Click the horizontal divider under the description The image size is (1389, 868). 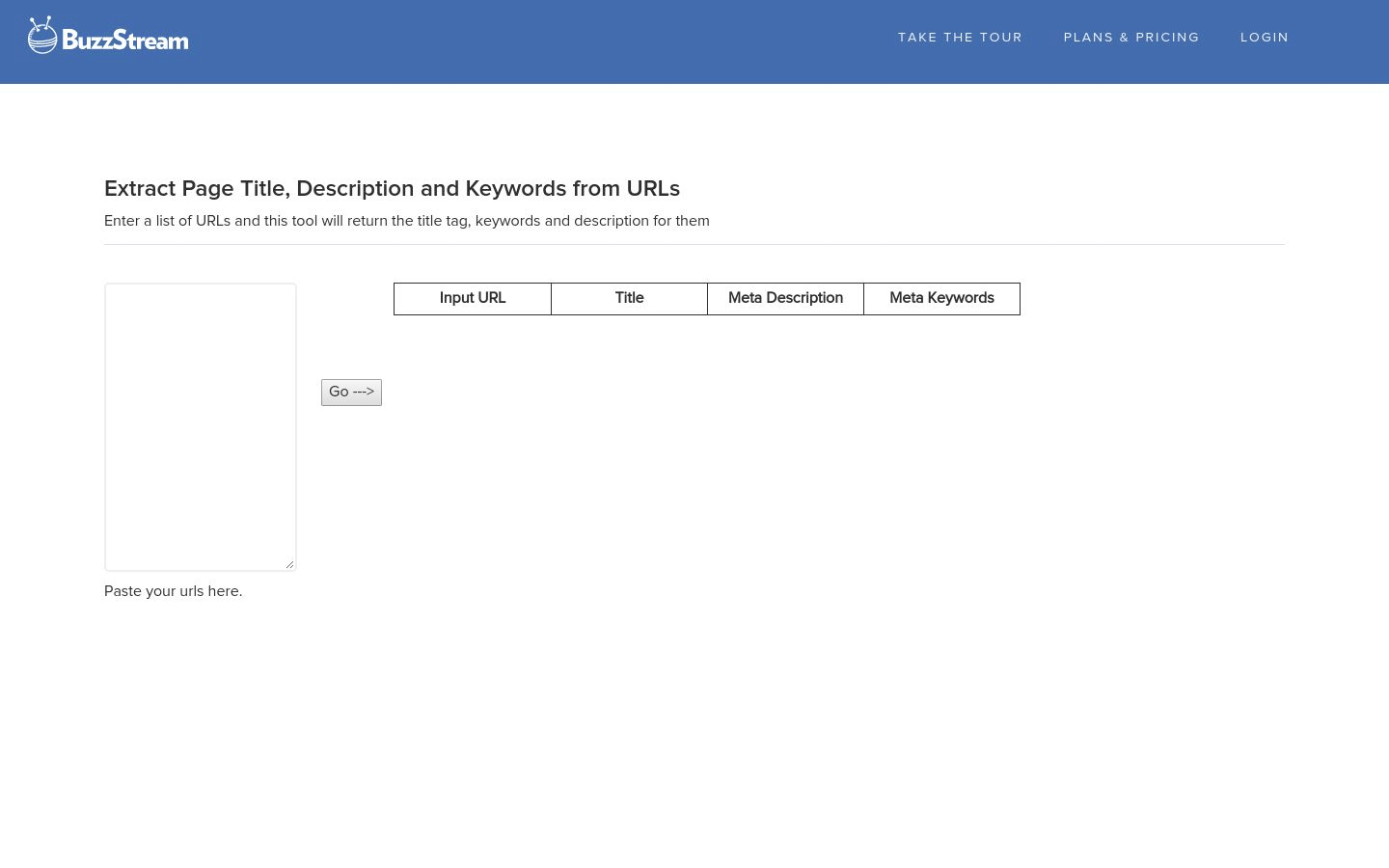click(694, 244)
